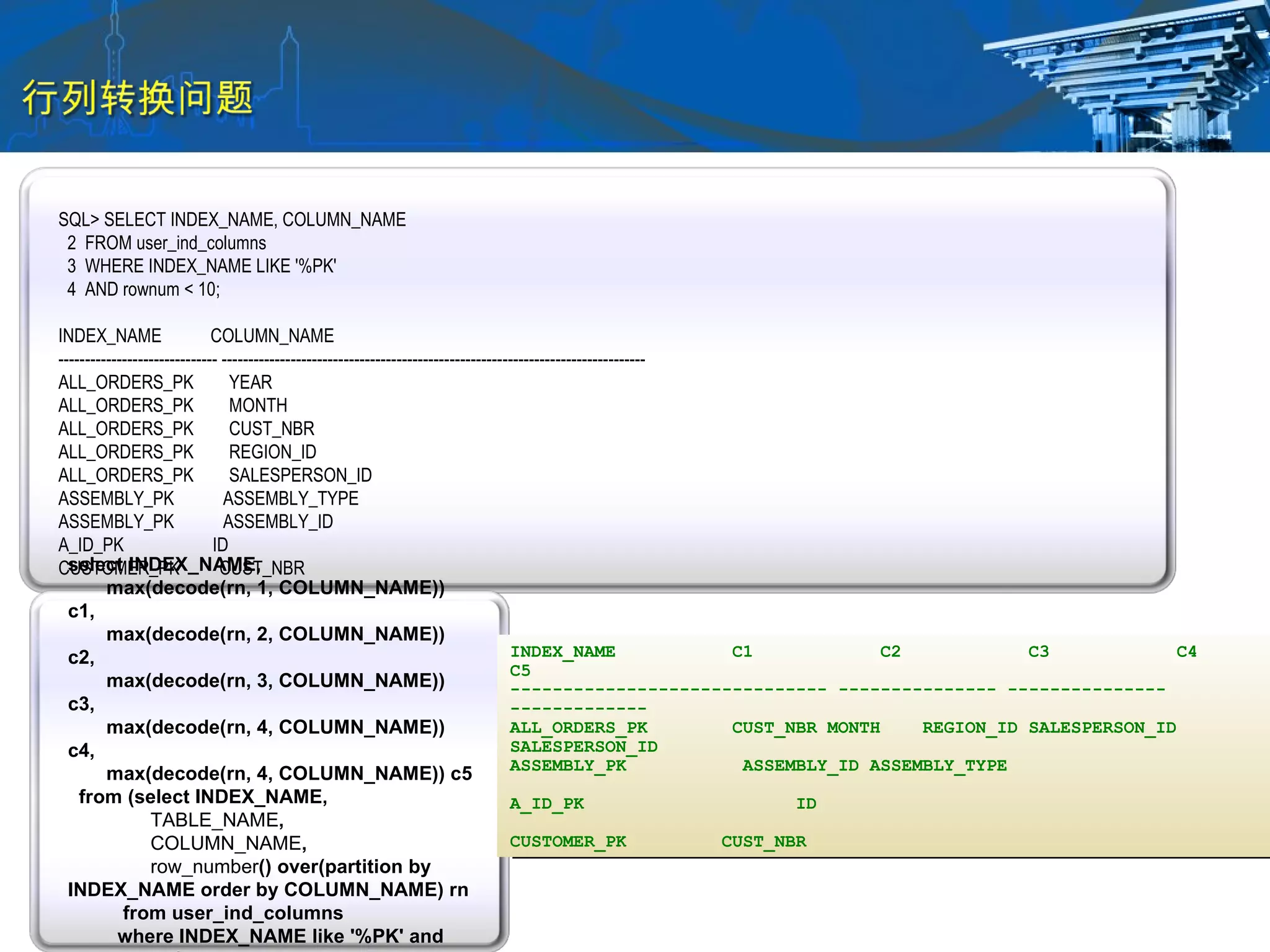Click the A_ID_PK row in the first result table

143,545
